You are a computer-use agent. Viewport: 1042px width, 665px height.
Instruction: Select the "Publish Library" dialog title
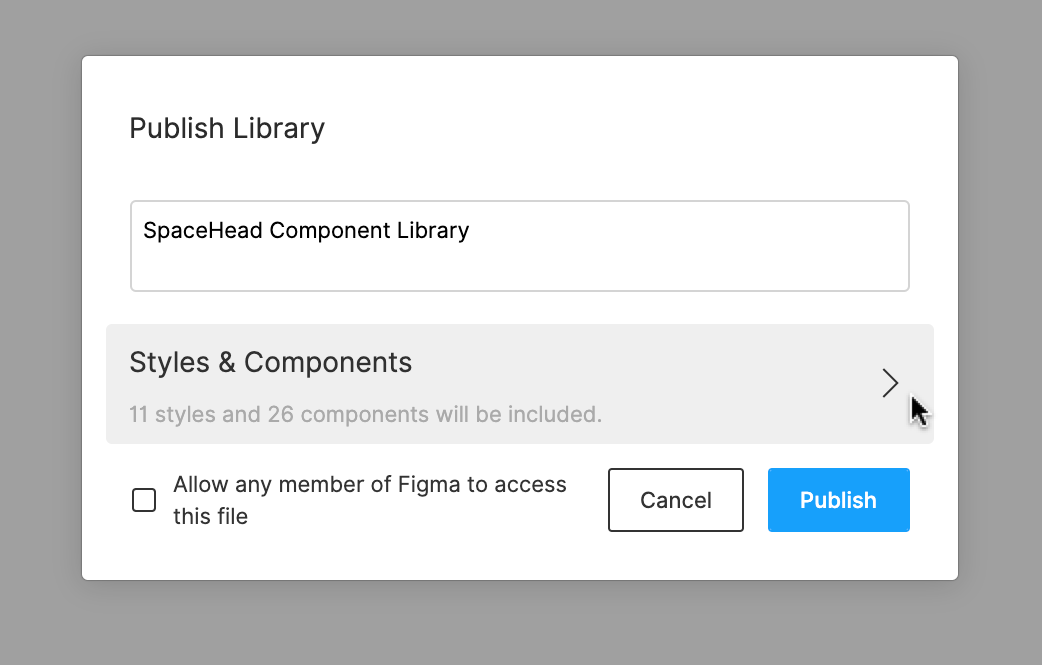click(227, 129)
